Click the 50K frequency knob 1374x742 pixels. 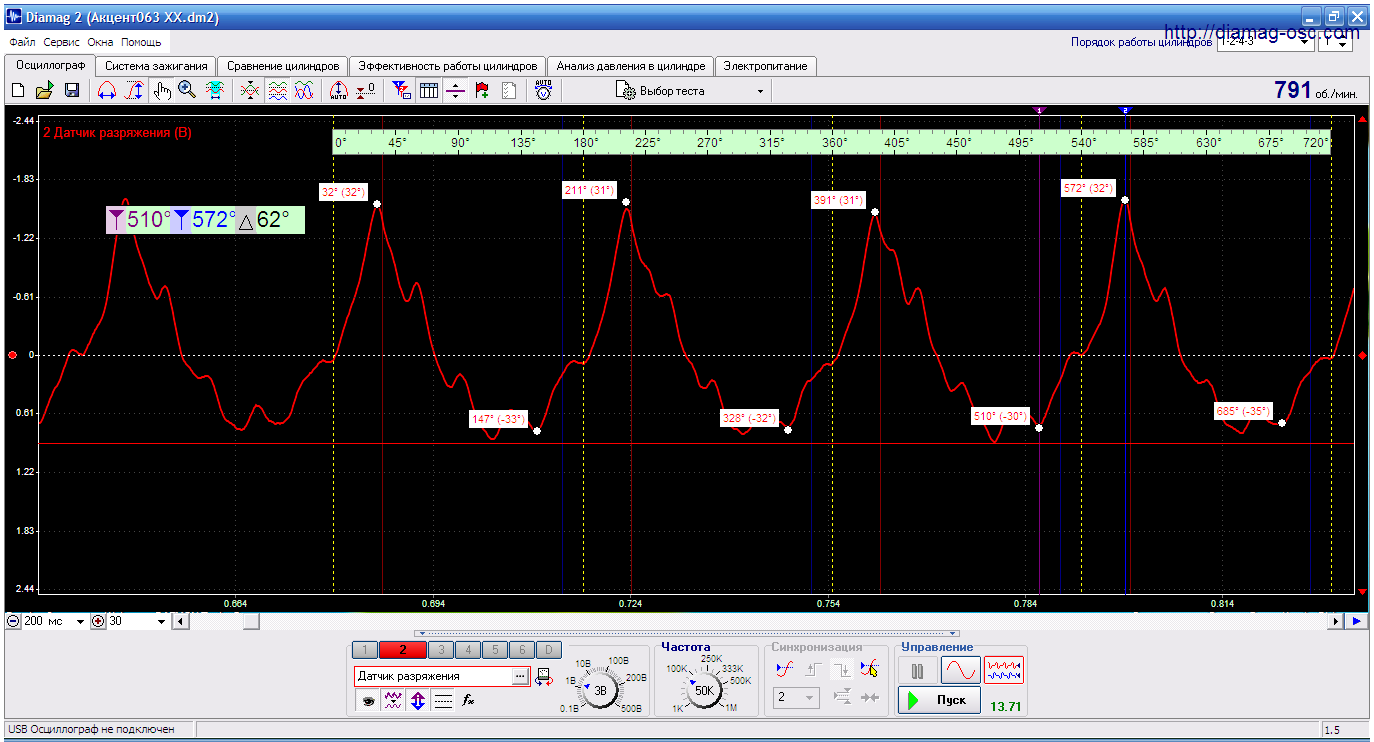click(x=704, y=690)
